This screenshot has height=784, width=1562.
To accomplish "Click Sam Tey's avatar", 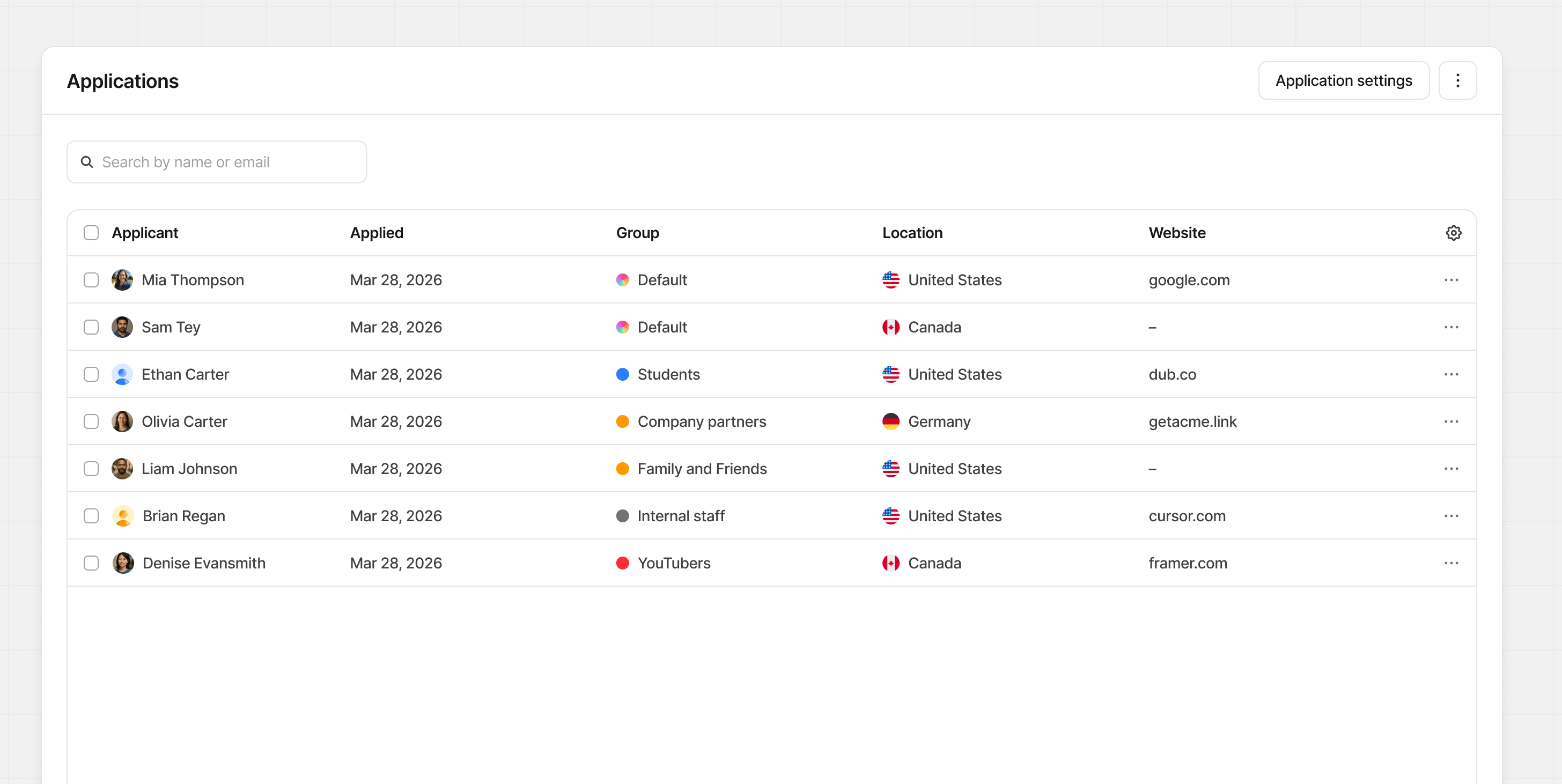I will [122, 328].
